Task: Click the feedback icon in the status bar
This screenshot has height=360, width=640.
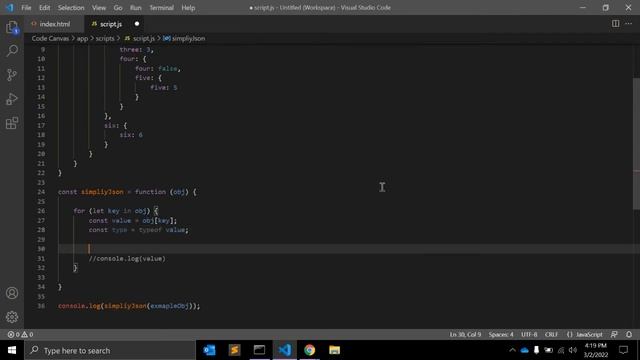Action: coord(614,334)
